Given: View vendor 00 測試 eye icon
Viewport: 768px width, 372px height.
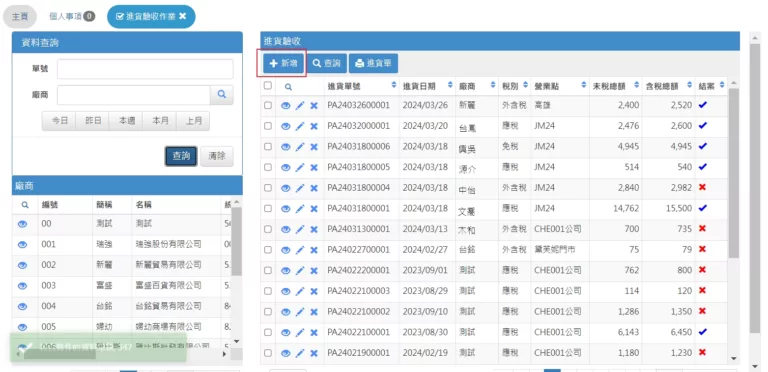Looking at the screenshot, I should pyautogui.click(x=23, y=224).
